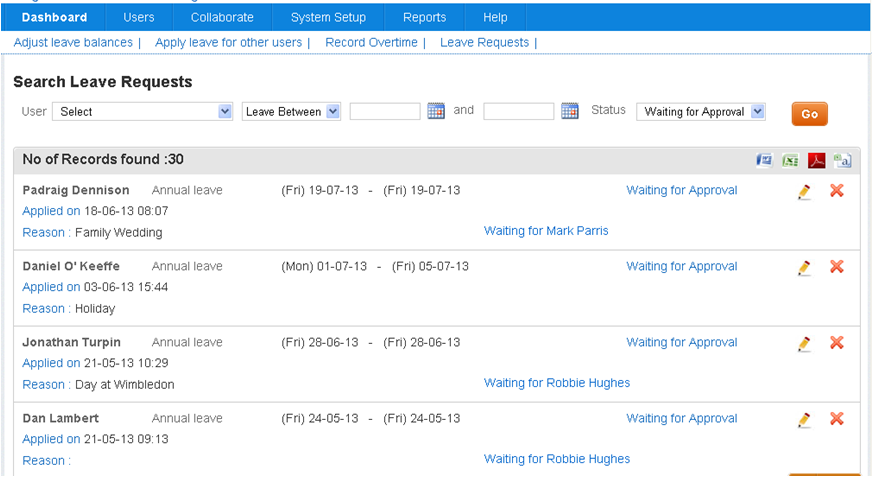Open the System Setup menu

tap(328, 17)
